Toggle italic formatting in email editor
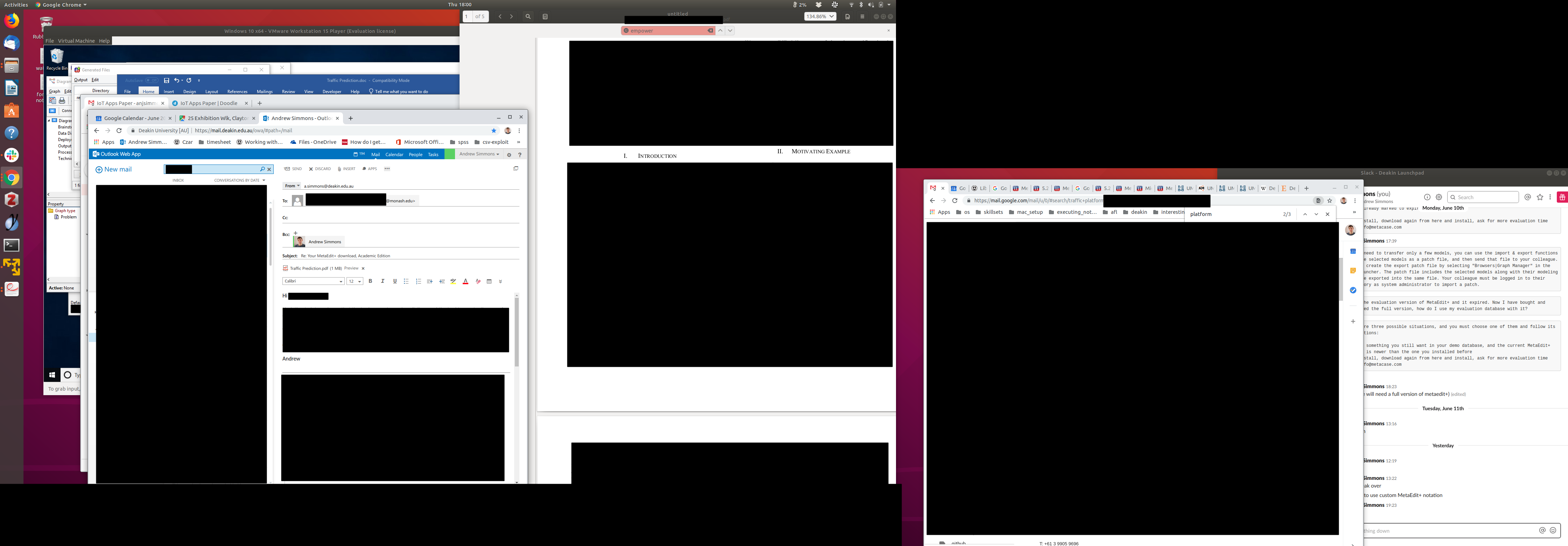1568x546 pixels. tap(382, 281)
